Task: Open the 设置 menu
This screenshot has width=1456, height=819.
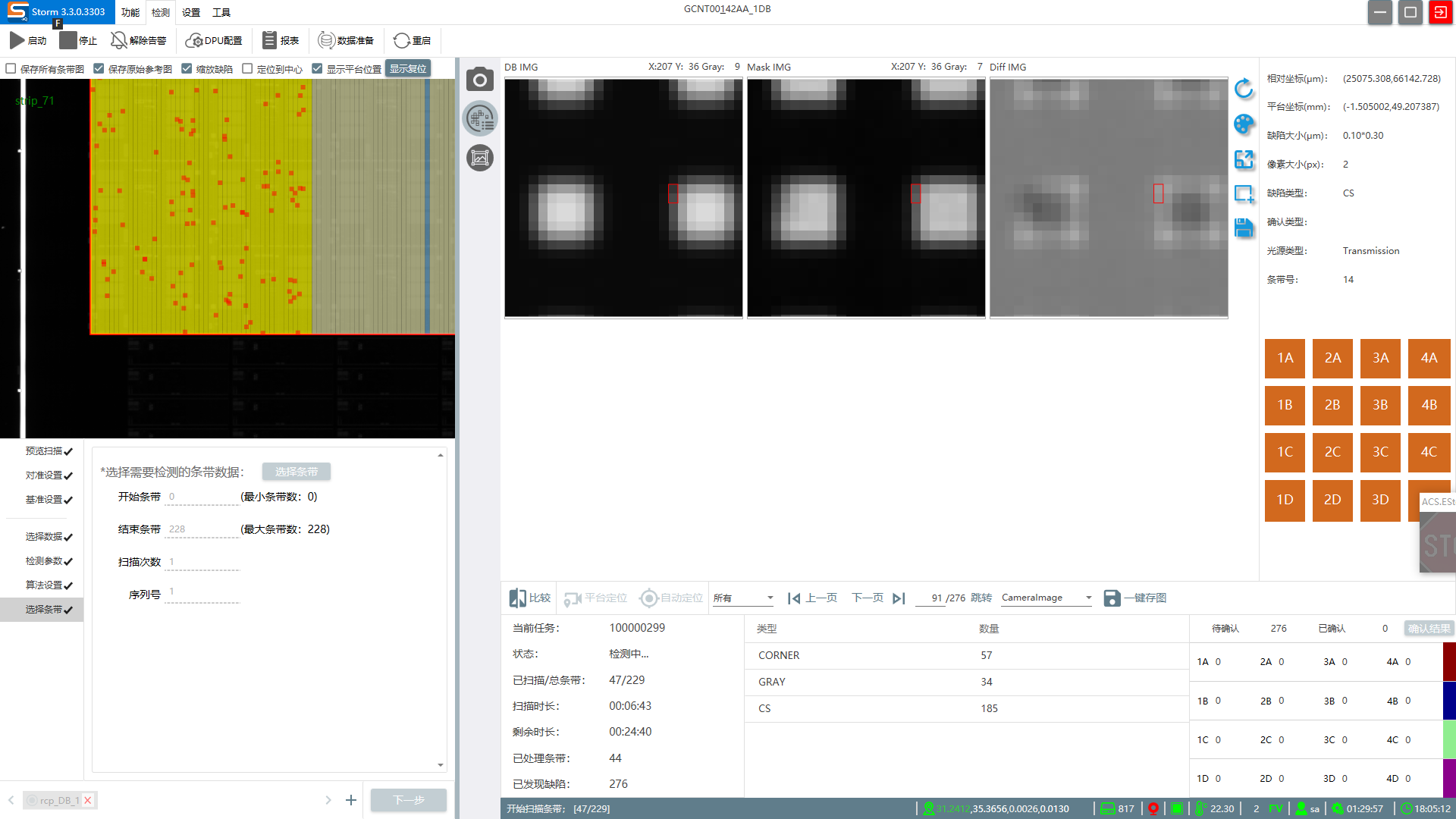Action: [191, 12]
